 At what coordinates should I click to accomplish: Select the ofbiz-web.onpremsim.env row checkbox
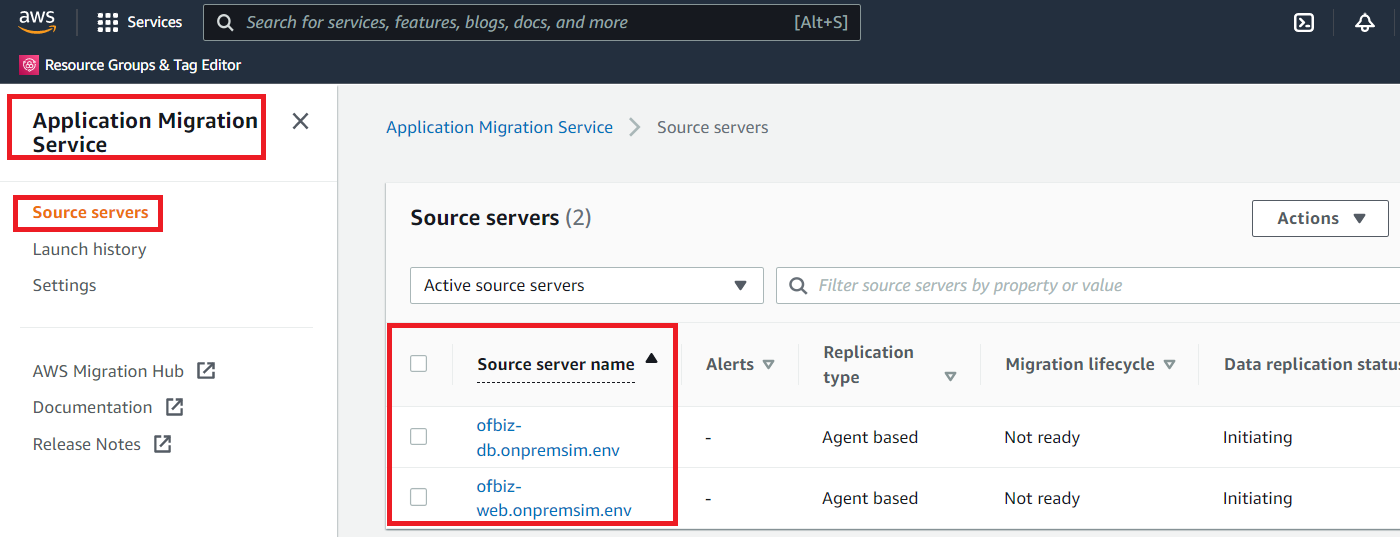pyautogui.click(x=419, y=497)
